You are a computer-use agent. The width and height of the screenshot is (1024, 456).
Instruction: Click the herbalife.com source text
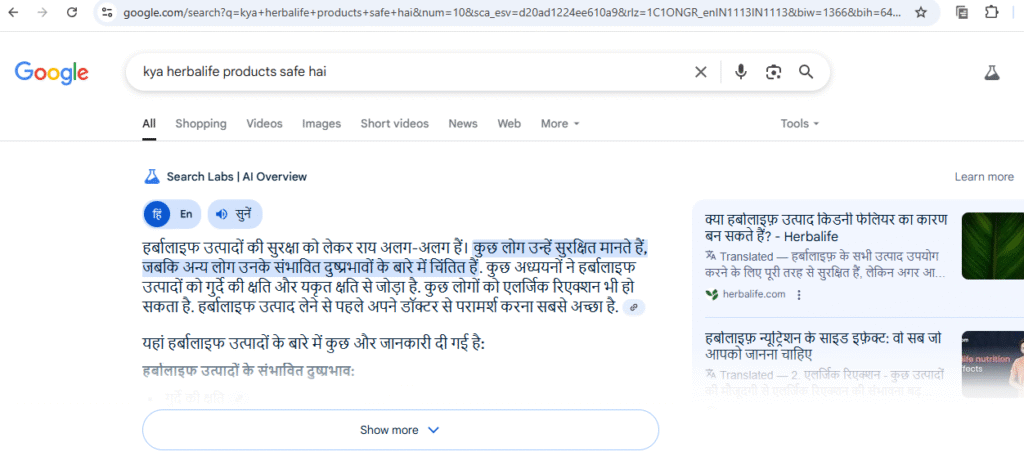[x=754, y=295]
